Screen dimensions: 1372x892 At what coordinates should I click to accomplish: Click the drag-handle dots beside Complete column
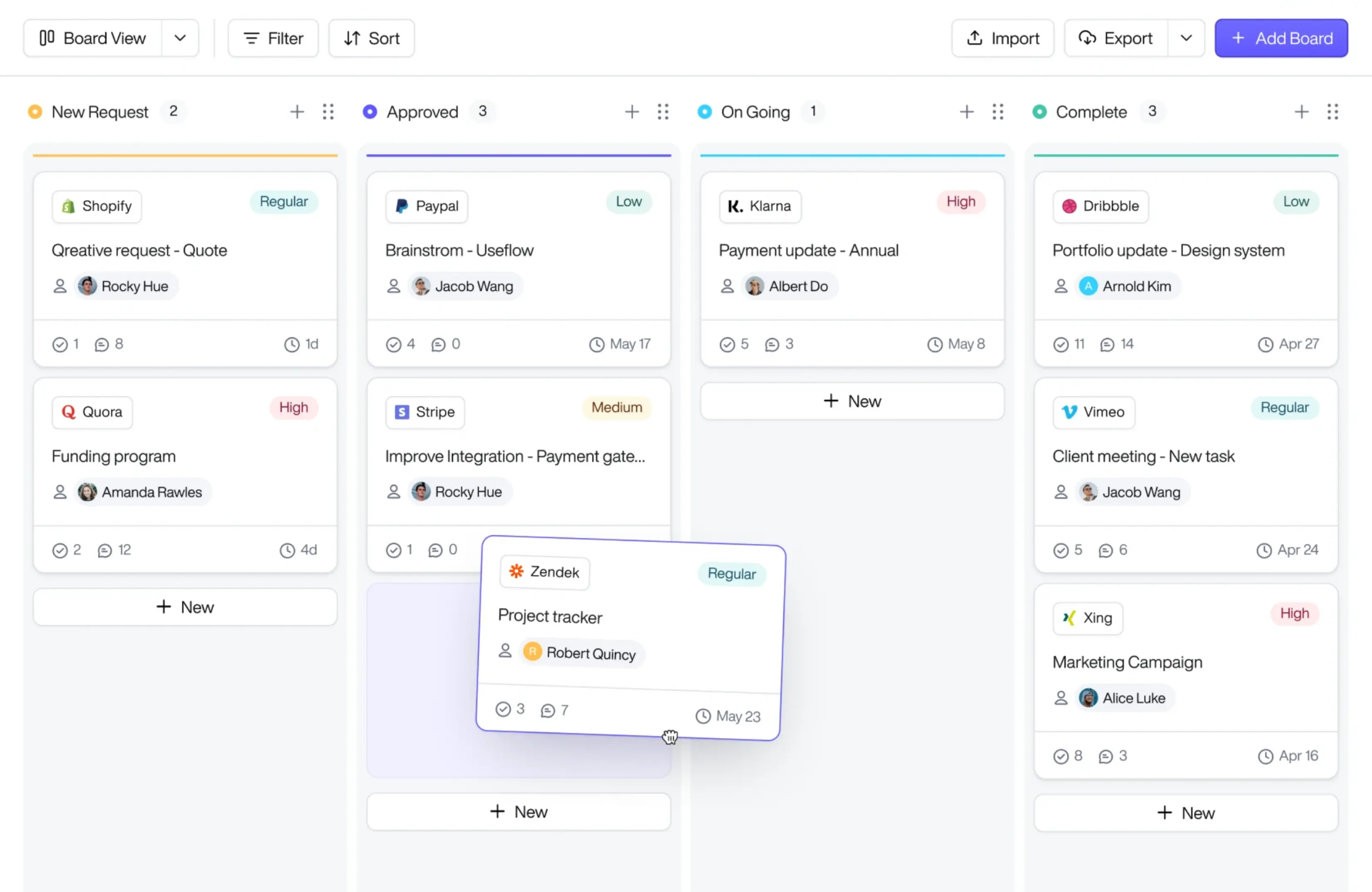coord(1332,111)
